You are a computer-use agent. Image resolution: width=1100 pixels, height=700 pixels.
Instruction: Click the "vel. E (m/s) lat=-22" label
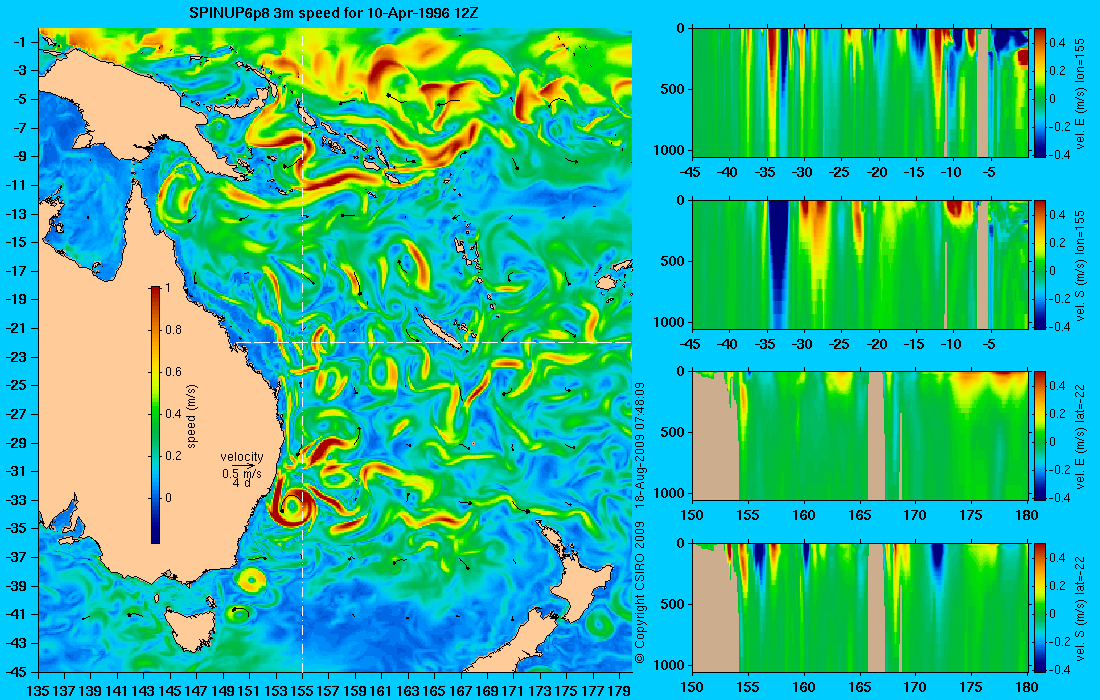tap(1081, 436)
